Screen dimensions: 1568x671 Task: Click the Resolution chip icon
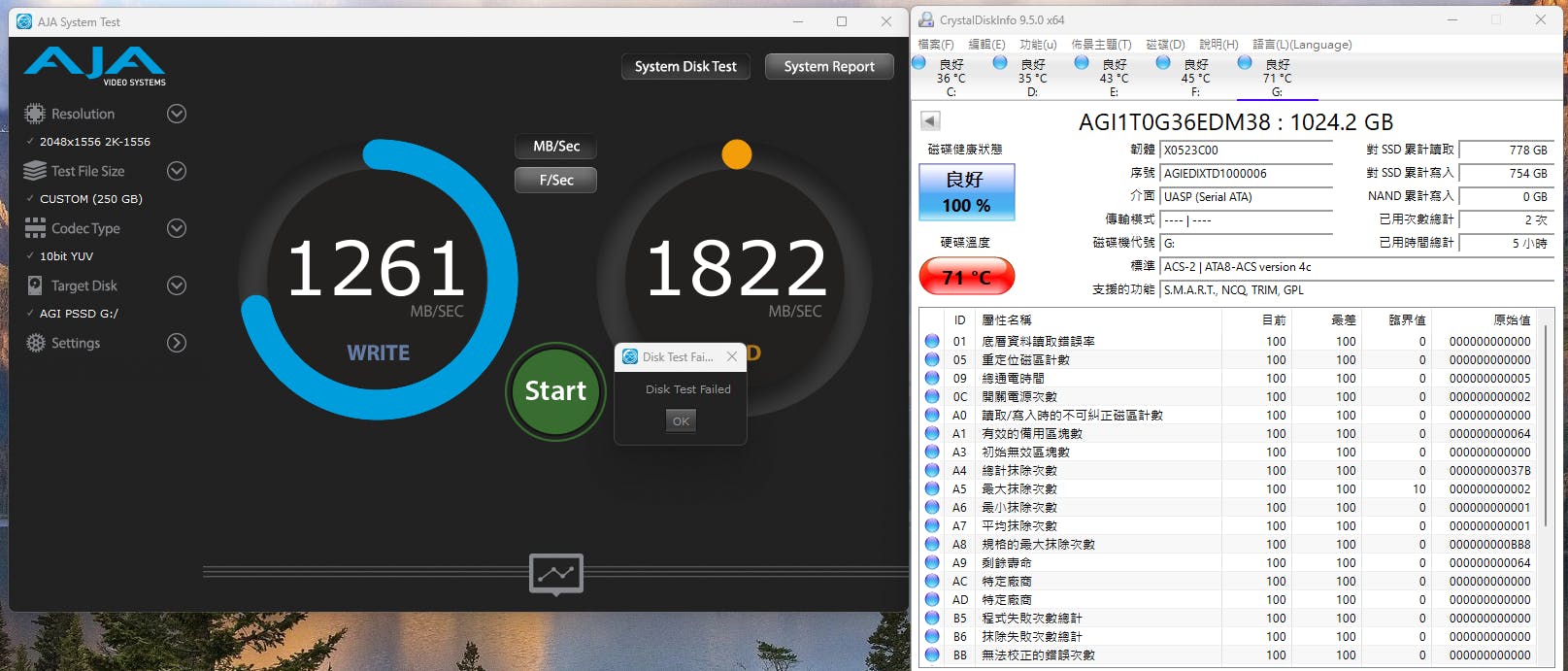[x=35, y=114]
